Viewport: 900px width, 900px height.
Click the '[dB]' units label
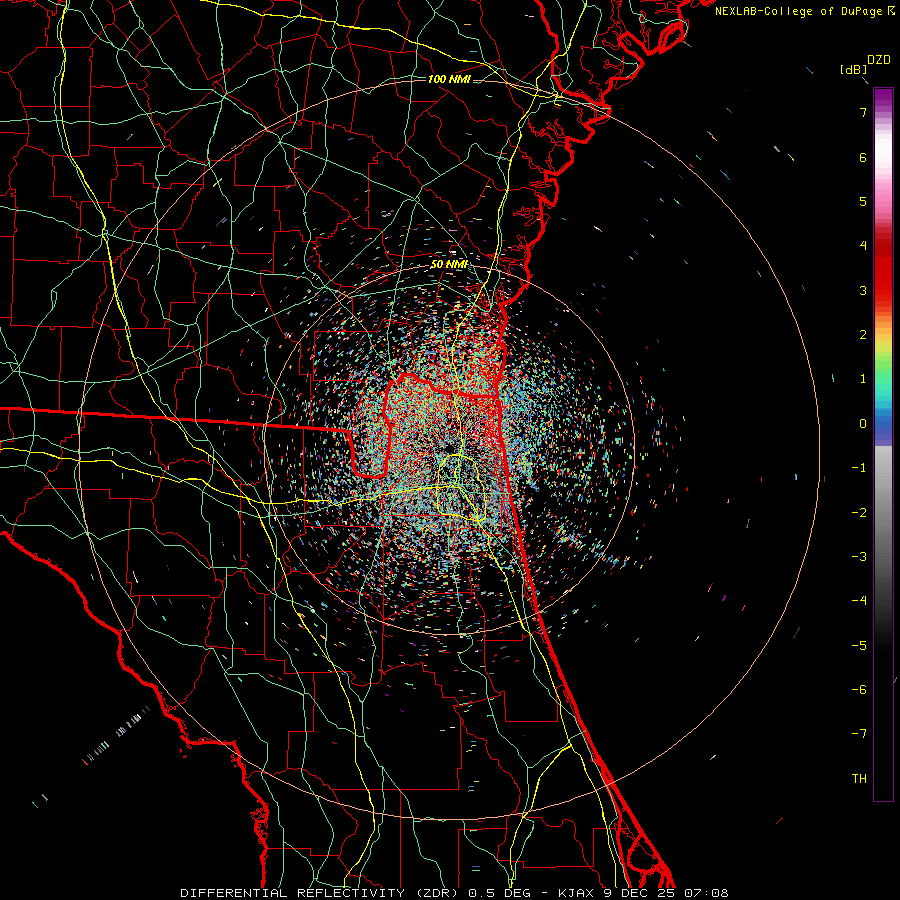coord(854,70)
